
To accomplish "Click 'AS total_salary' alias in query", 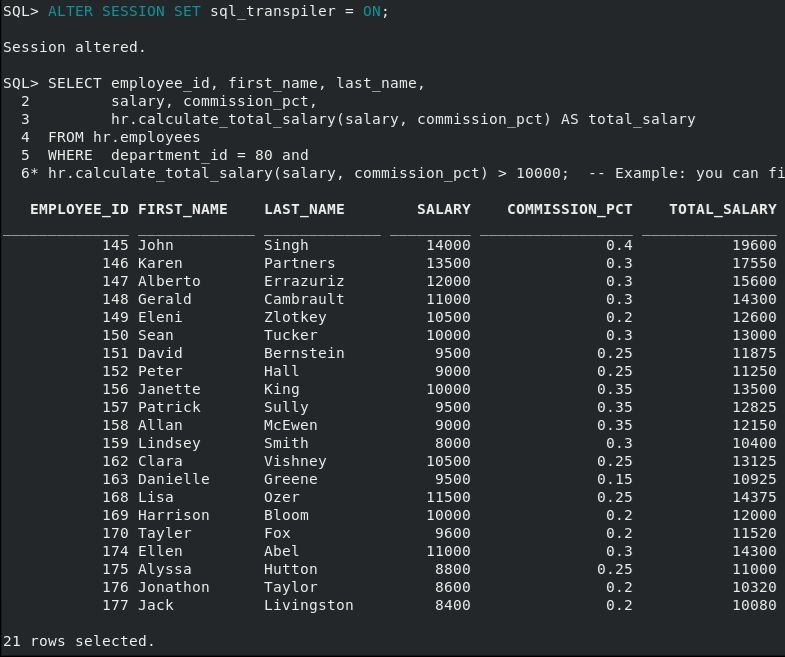I will point(628,119).
